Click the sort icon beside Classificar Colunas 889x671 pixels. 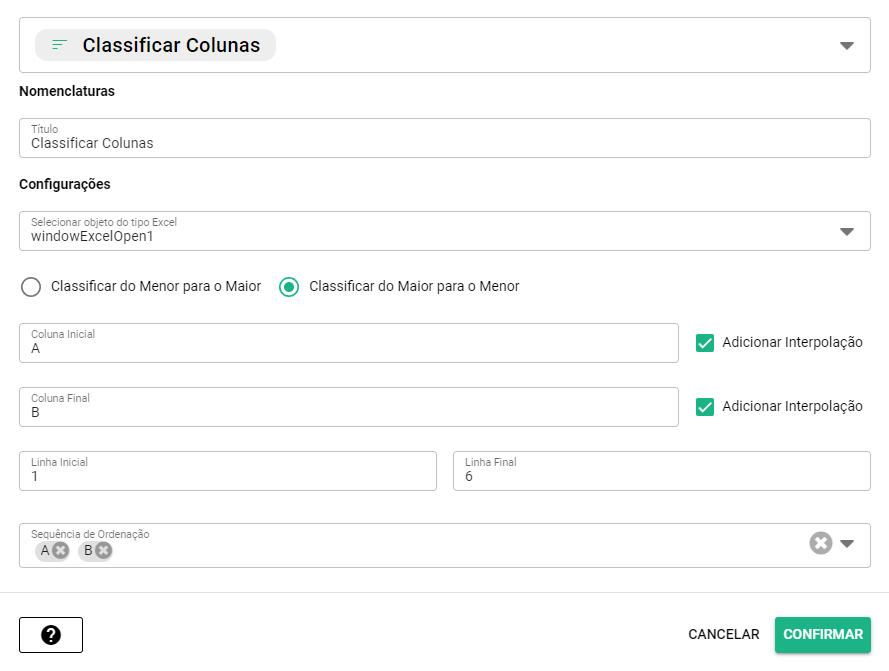[60, 45]
